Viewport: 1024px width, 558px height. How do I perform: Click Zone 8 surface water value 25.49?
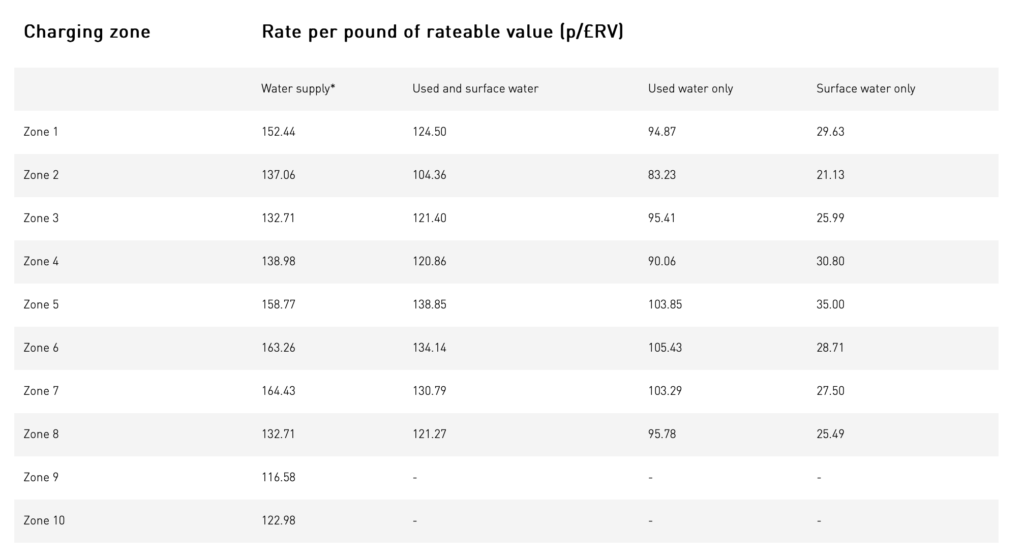point(830,434)
